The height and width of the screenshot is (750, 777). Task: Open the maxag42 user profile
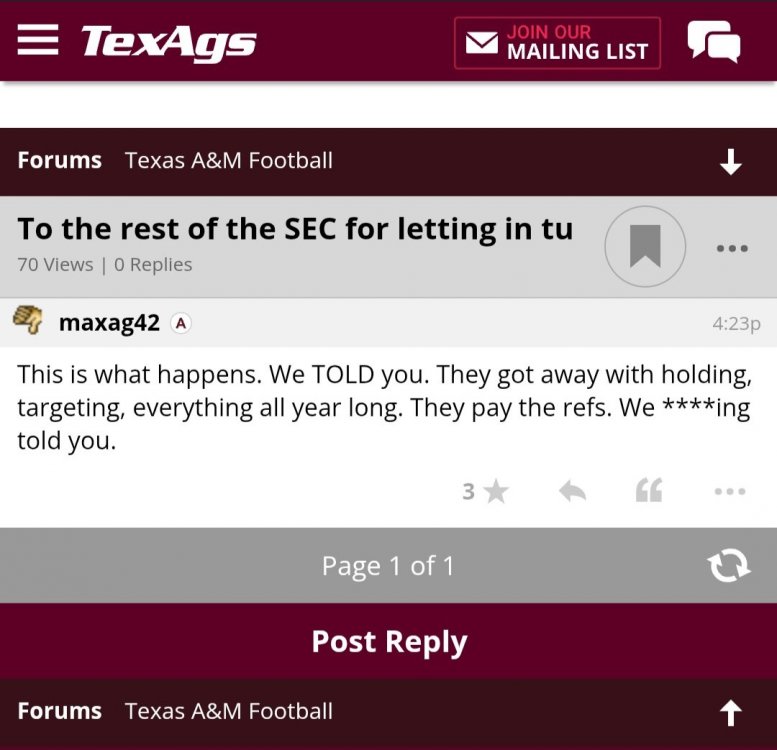tap(109, 322)
